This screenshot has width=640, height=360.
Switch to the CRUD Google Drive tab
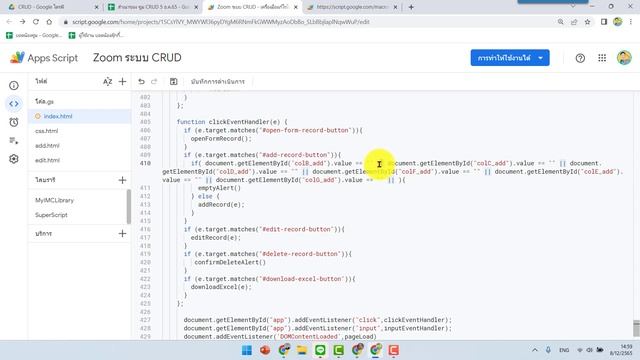(x=53, y=7)
